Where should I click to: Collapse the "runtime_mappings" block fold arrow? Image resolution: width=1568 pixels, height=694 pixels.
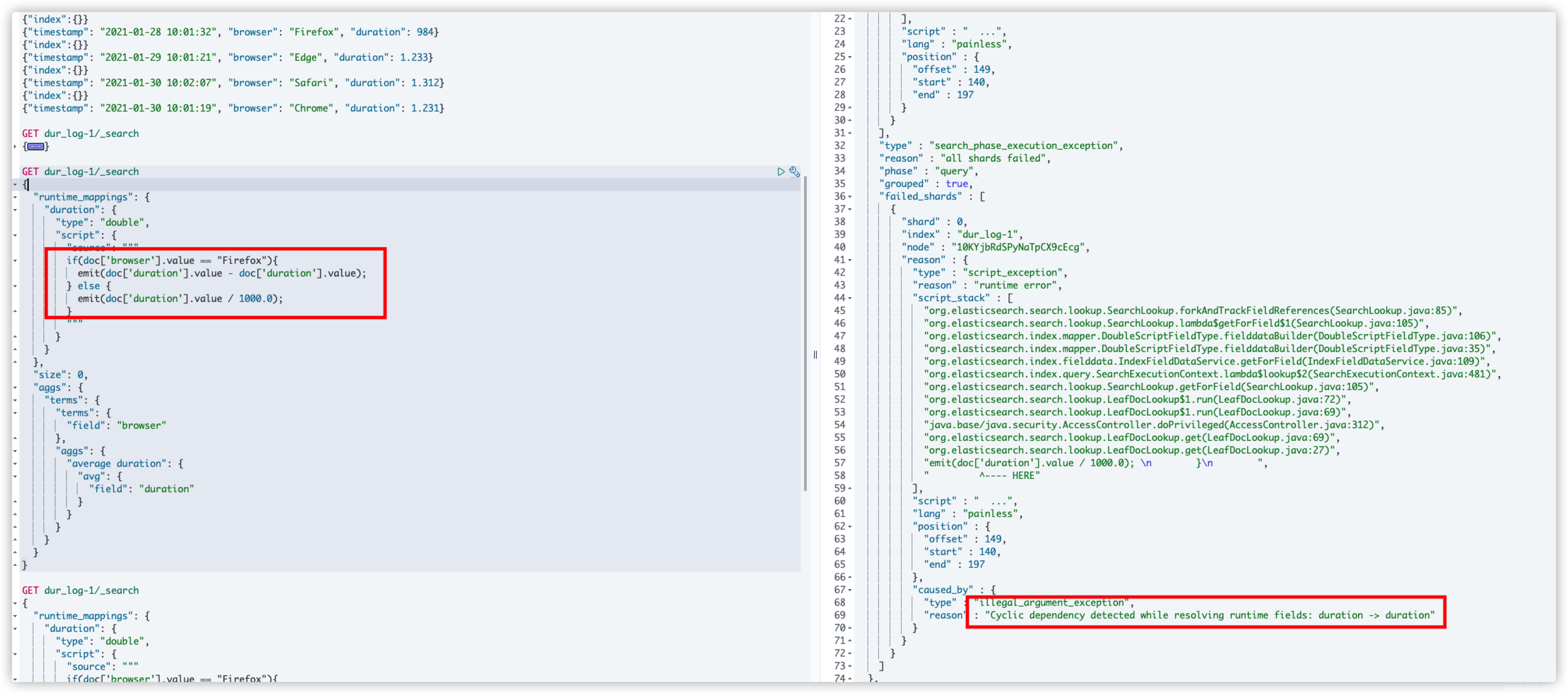pos(15,197)
